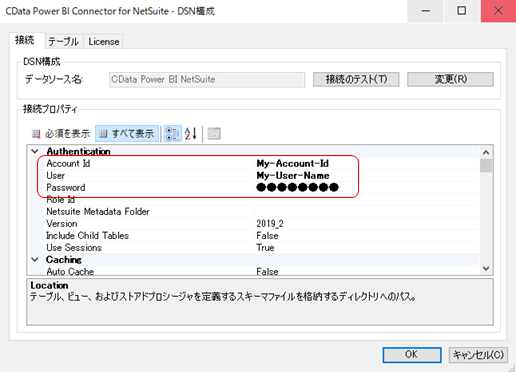
Task: Click the True value of Use Sessions
Action: (265, 247)
